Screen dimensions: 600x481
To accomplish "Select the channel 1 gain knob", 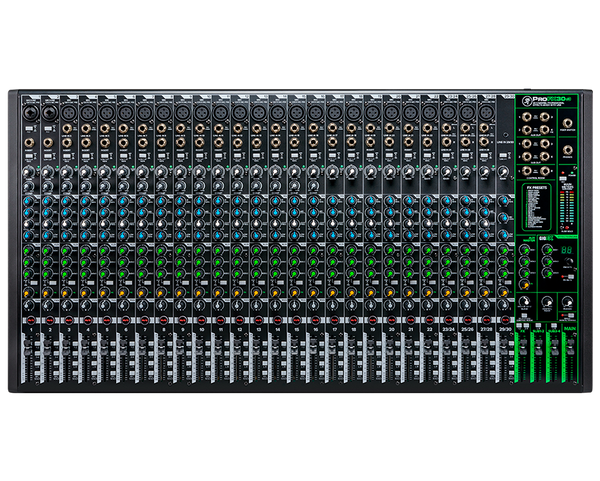I will 29,172.
